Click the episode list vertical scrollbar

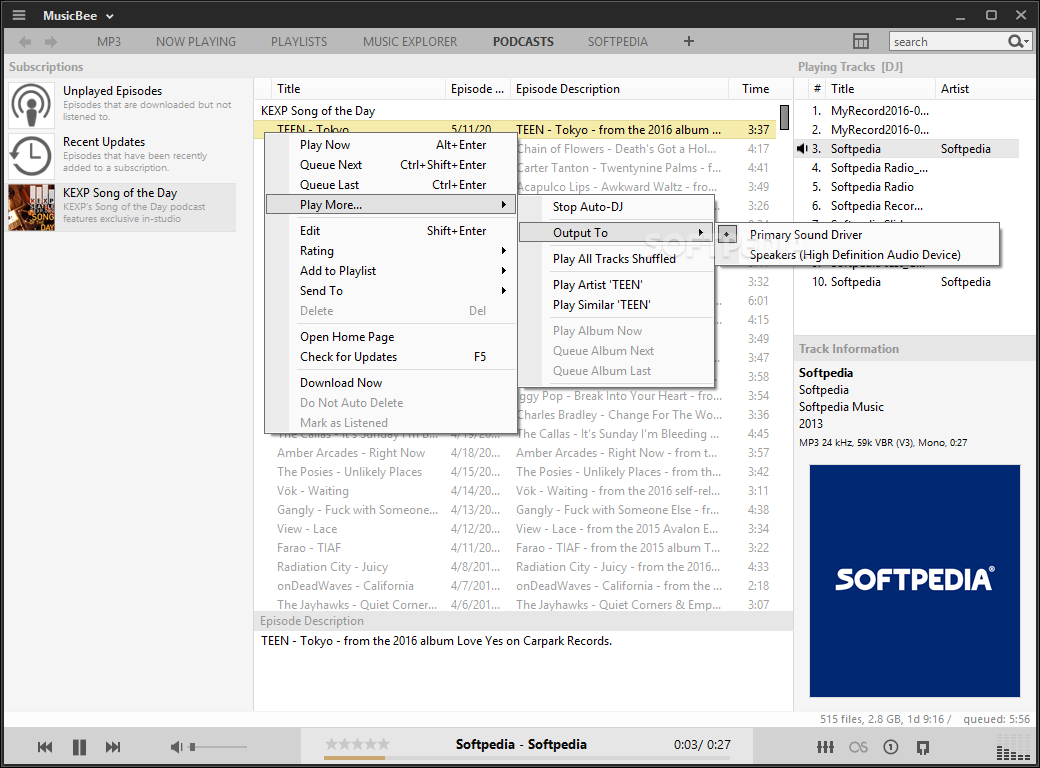coord(784,117)
